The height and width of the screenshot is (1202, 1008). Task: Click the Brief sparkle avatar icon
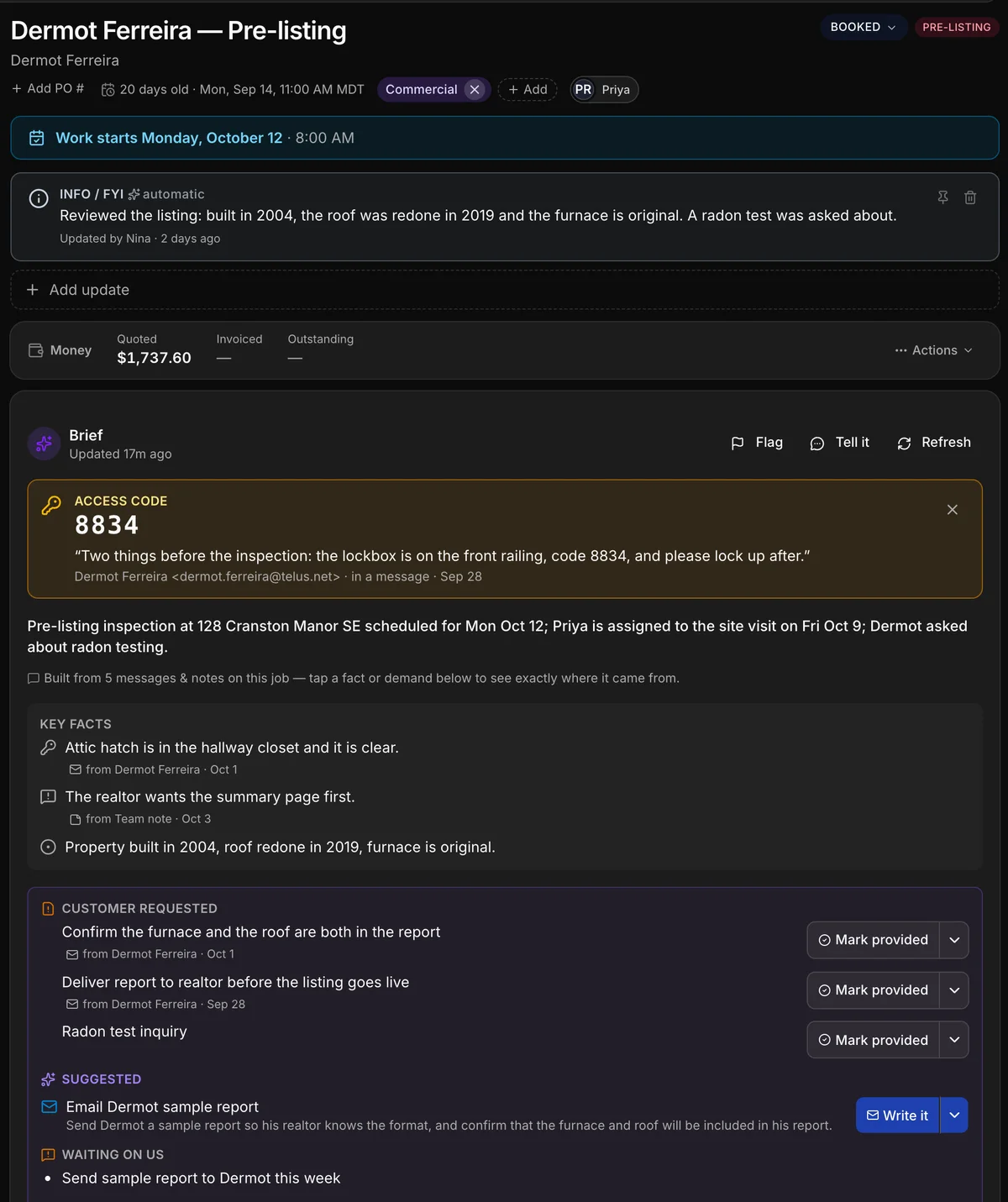pos(44,444)
